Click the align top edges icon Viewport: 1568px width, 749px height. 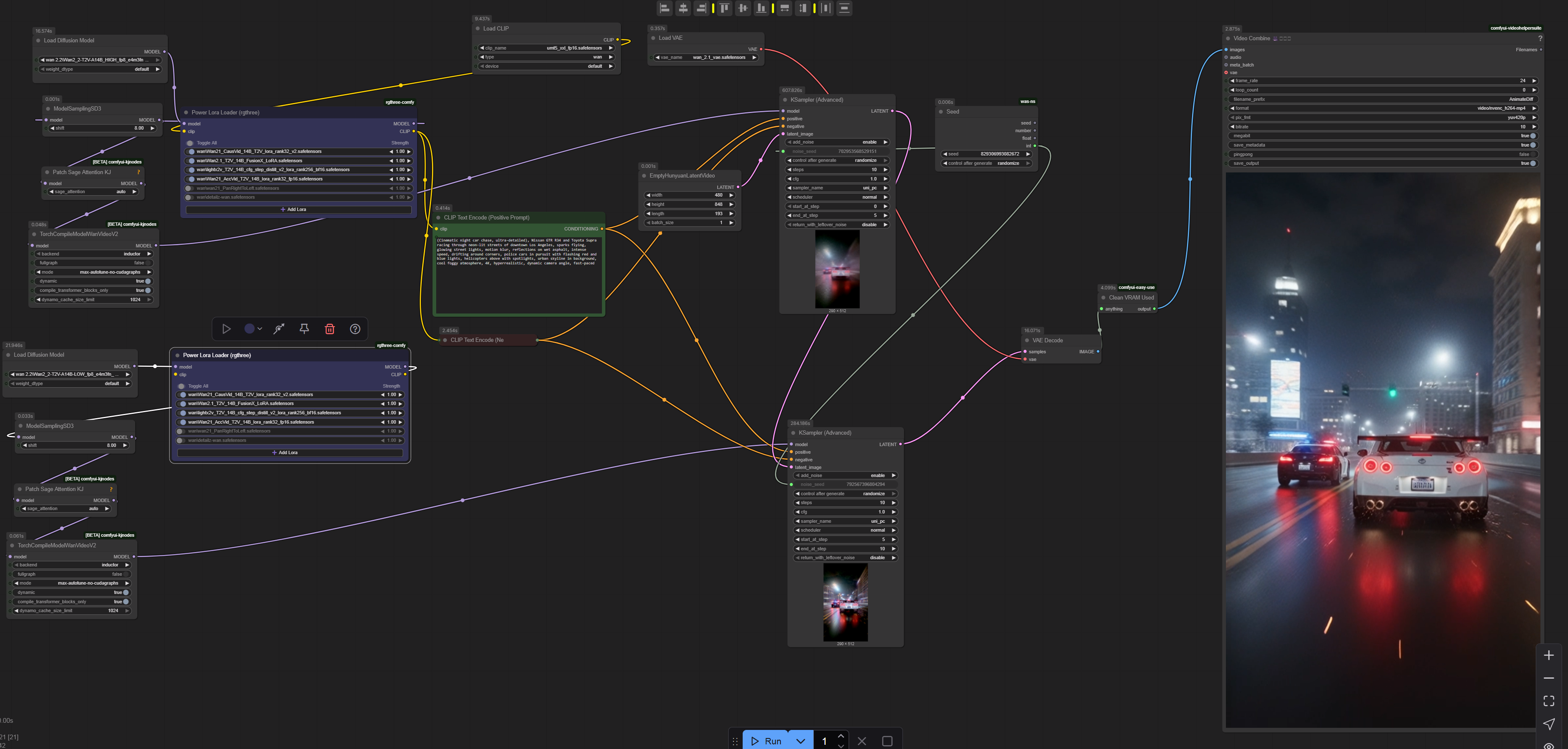724,8
